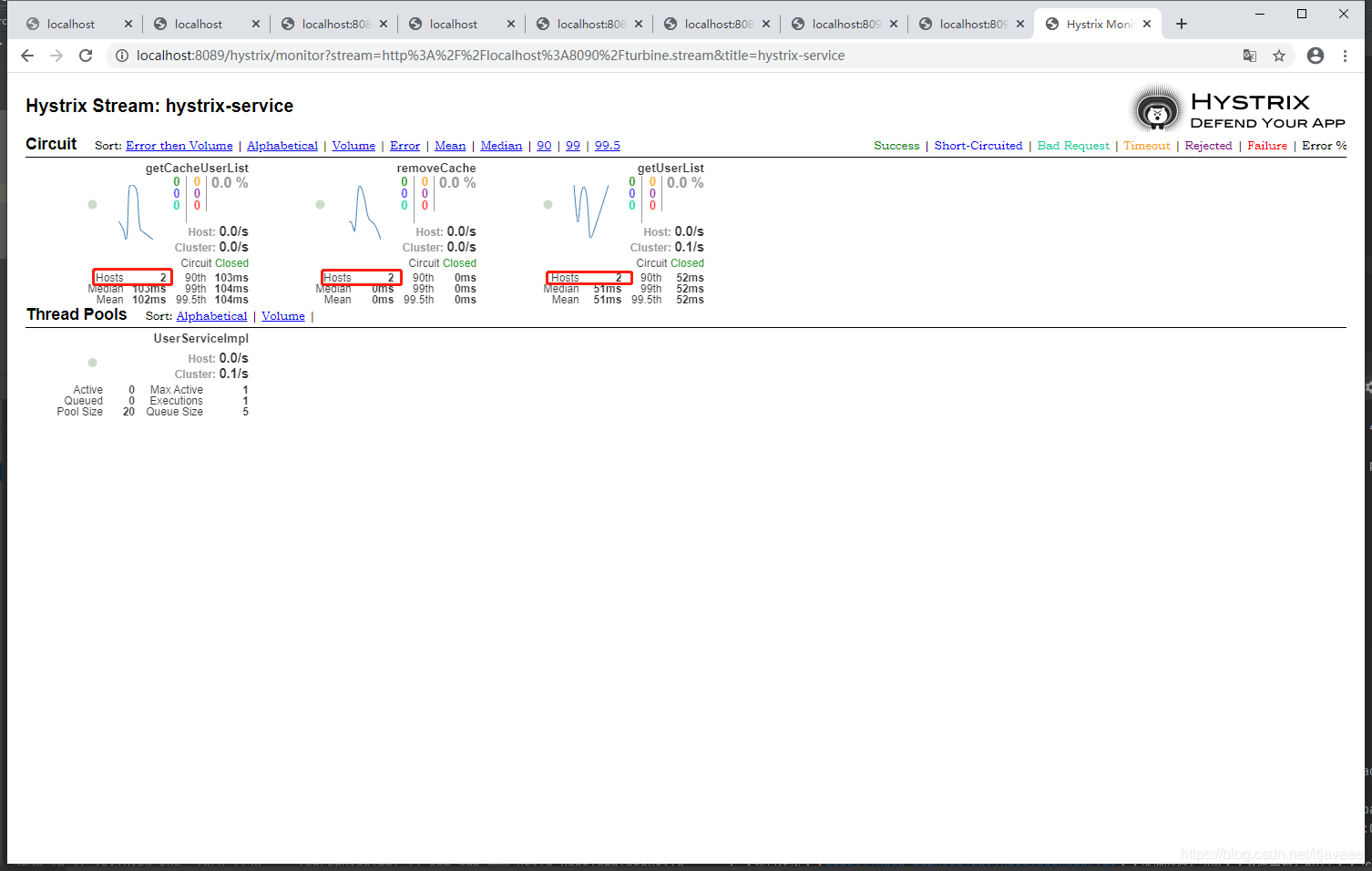Sort circuits by 90th percentile
The width and height of the screenshot is (1372, 871).
[544, 146]
